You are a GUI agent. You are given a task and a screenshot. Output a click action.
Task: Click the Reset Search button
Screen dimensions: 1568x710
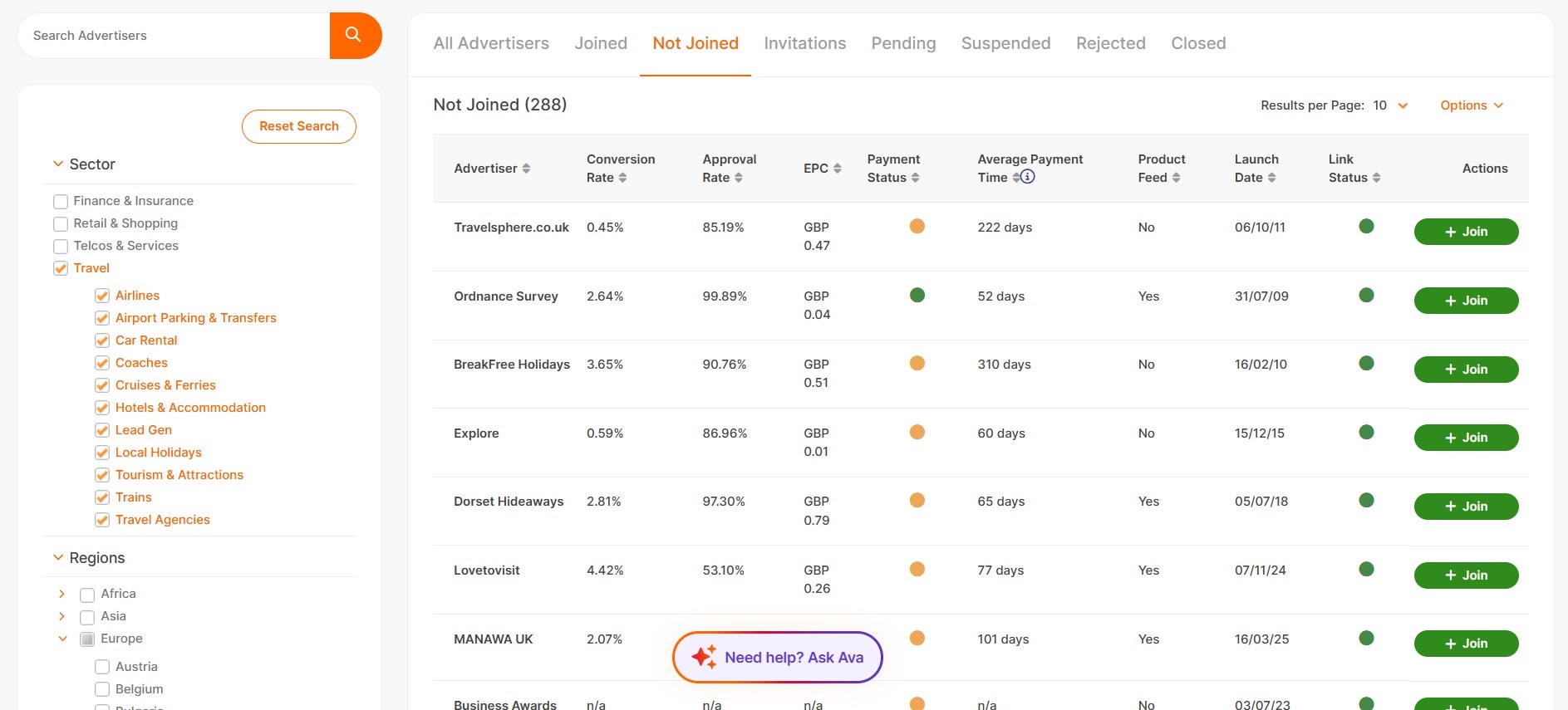[299, 126]
